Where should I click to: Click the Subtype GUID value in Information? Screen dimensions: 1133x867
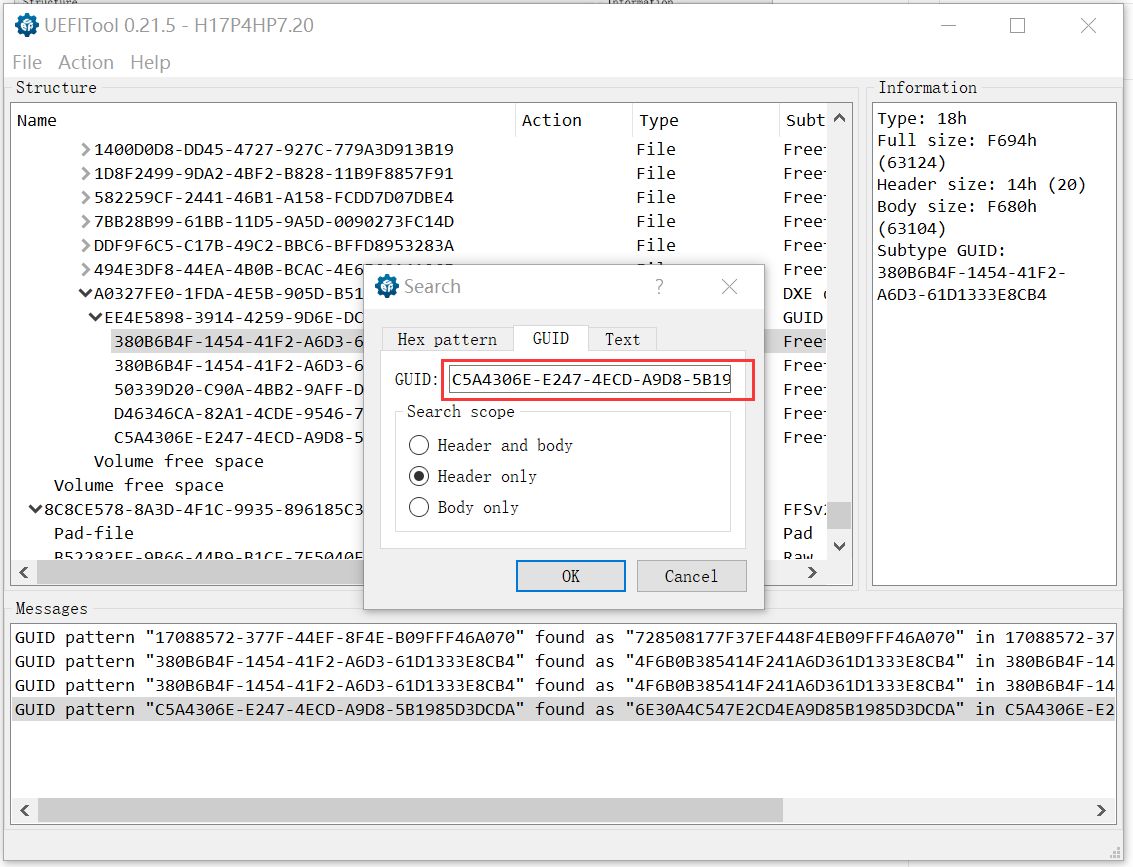point(970,284)
